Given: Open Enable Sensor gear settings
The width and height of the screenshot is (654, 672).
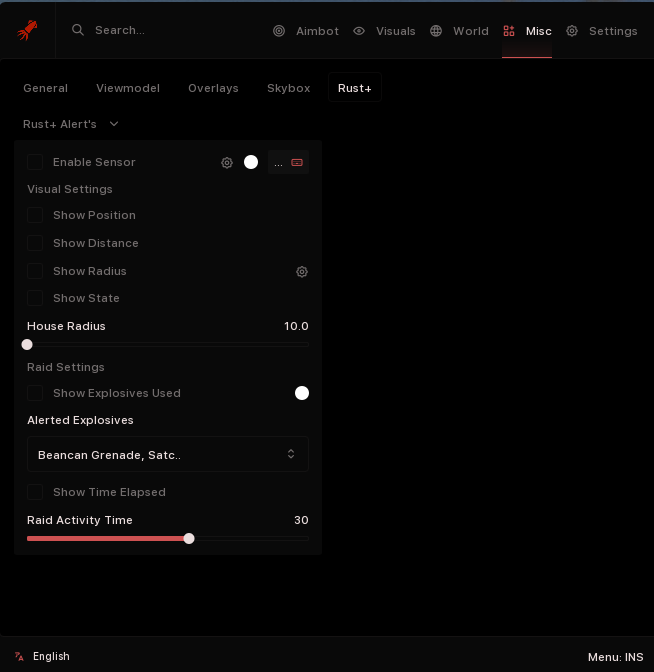Looking at the screenshot, I should click(227, 162).
